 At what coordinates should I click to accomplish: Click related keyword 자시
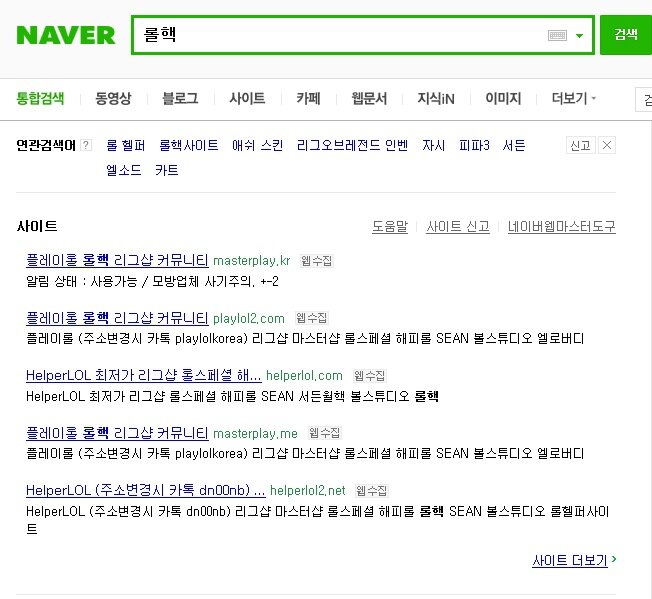pyautogui.click(x=433, y=145)
